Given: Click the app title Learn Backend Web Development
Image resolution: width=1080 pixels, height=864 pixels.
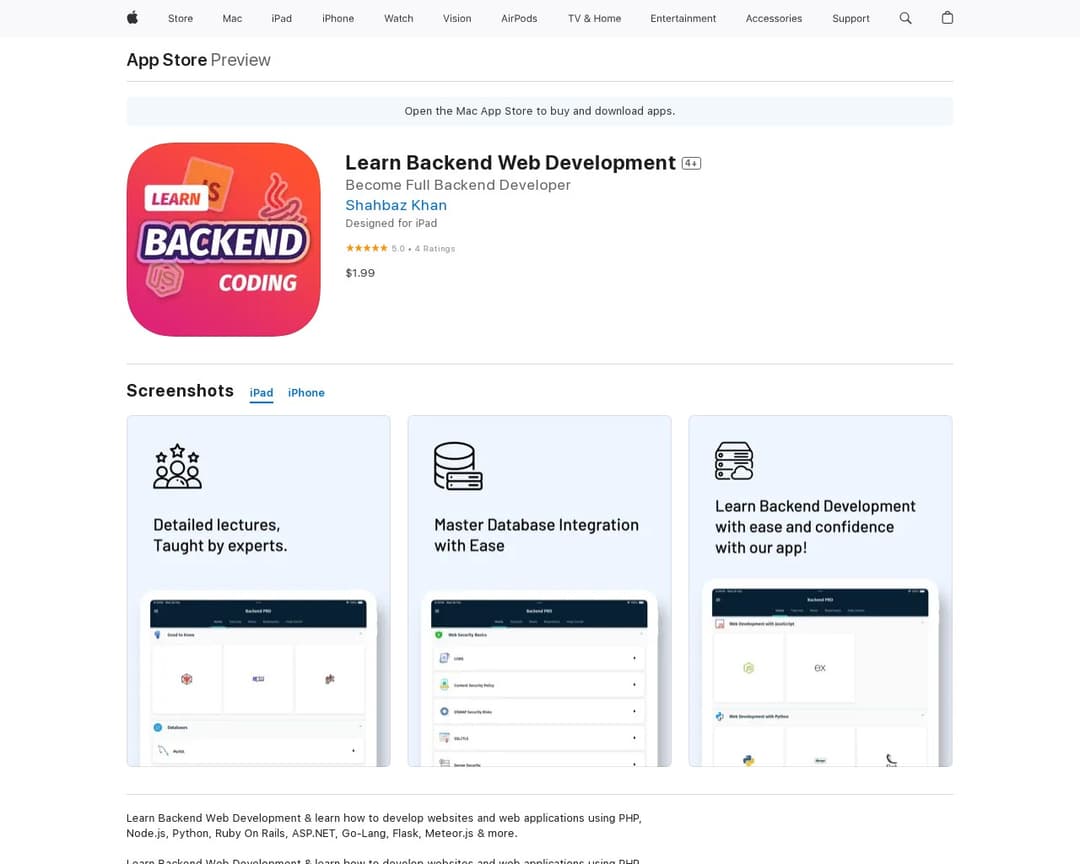Looking at the screenshot, I should point(510,163).
